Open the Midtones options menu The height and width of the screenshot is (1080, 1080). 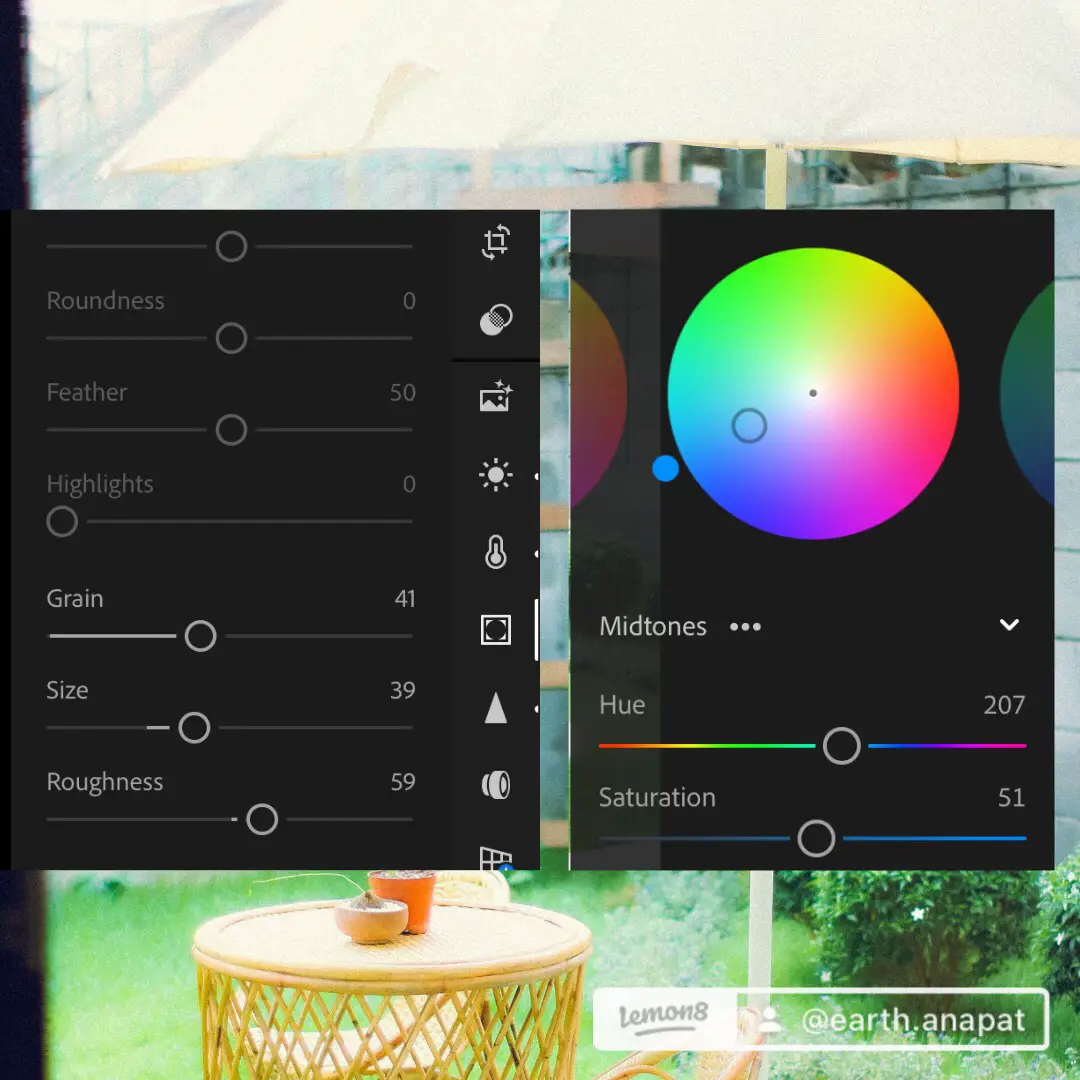[x=745, y=626]
